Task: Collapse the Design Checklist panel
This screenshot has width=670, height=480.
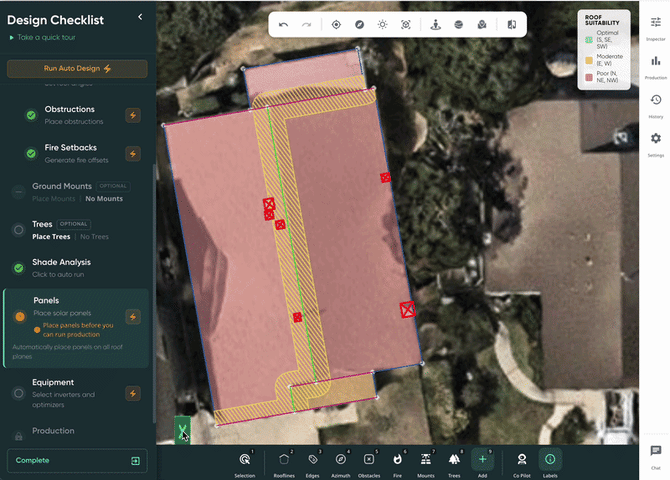Action: coord(140,17)
